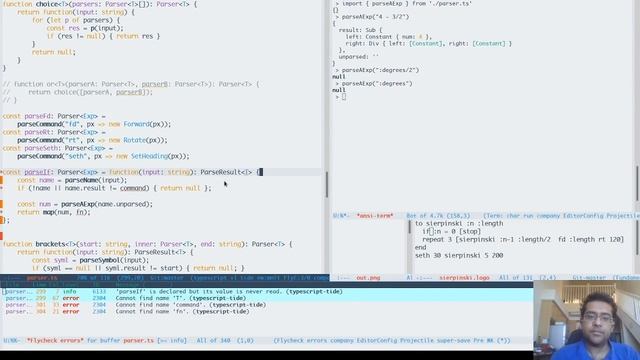Viewport: 640px width, 360px height.
Task: Click Git-master in sierpinski.logo mode line
Action: [x=589, y=278]
